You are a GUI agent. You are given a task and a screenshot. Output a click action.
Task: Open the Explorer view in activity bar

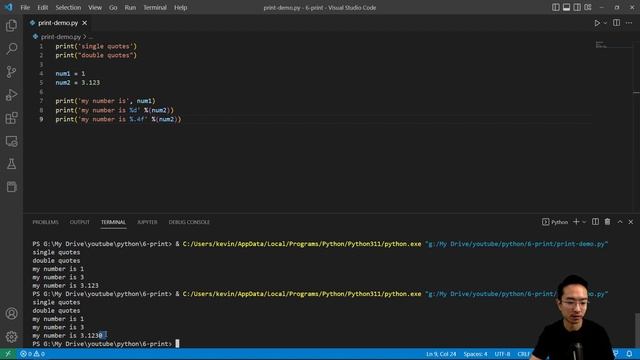(11, 26)
